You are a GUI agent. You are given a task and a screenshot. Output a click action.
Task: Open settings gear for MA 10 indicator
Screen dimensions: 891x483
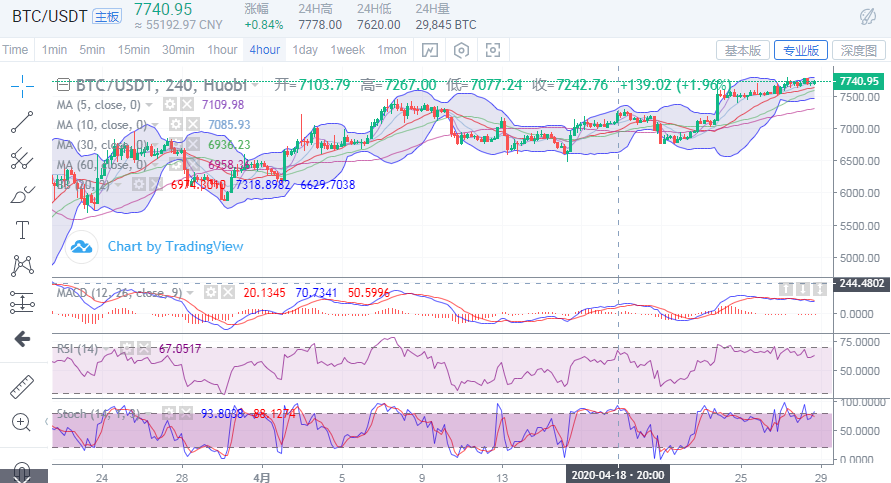(x=176, y=124)
